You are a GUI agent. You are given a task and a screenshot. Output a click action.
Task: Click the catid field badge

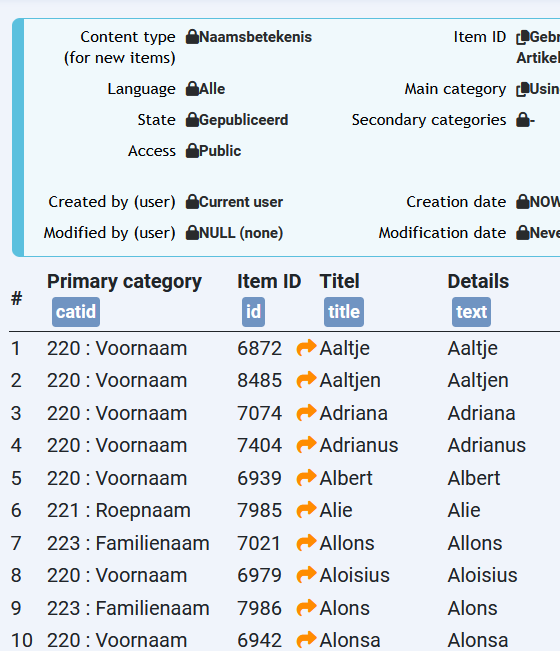click(x=76, y=312)
